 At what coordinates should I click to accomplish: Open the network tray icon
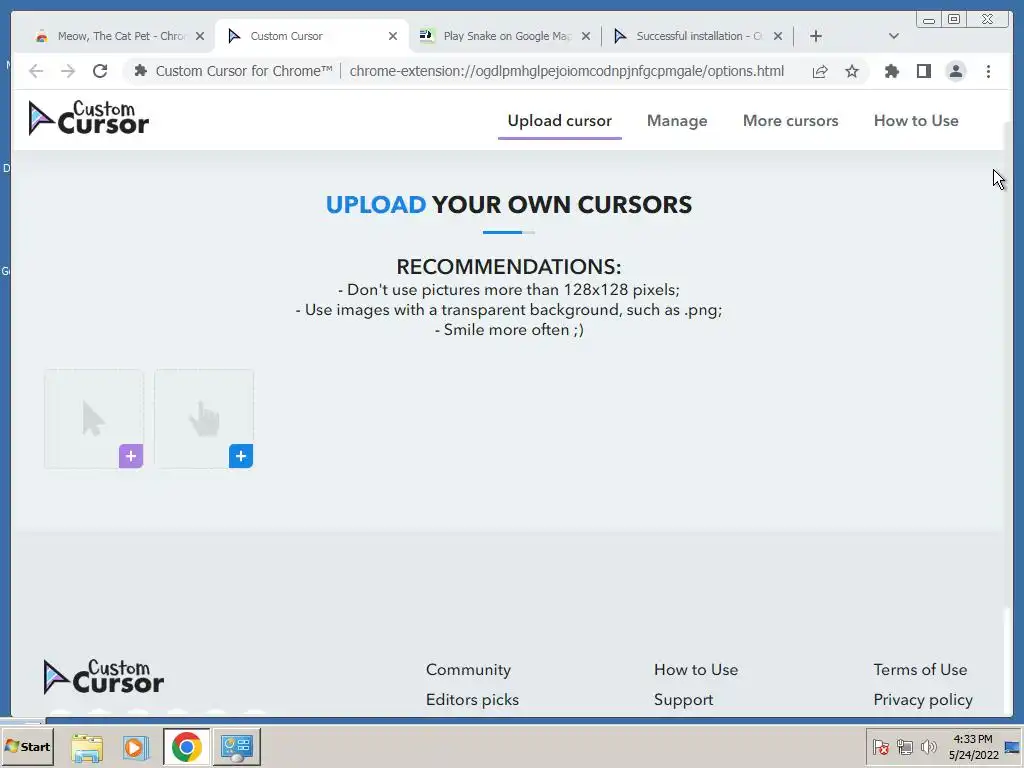904,747
